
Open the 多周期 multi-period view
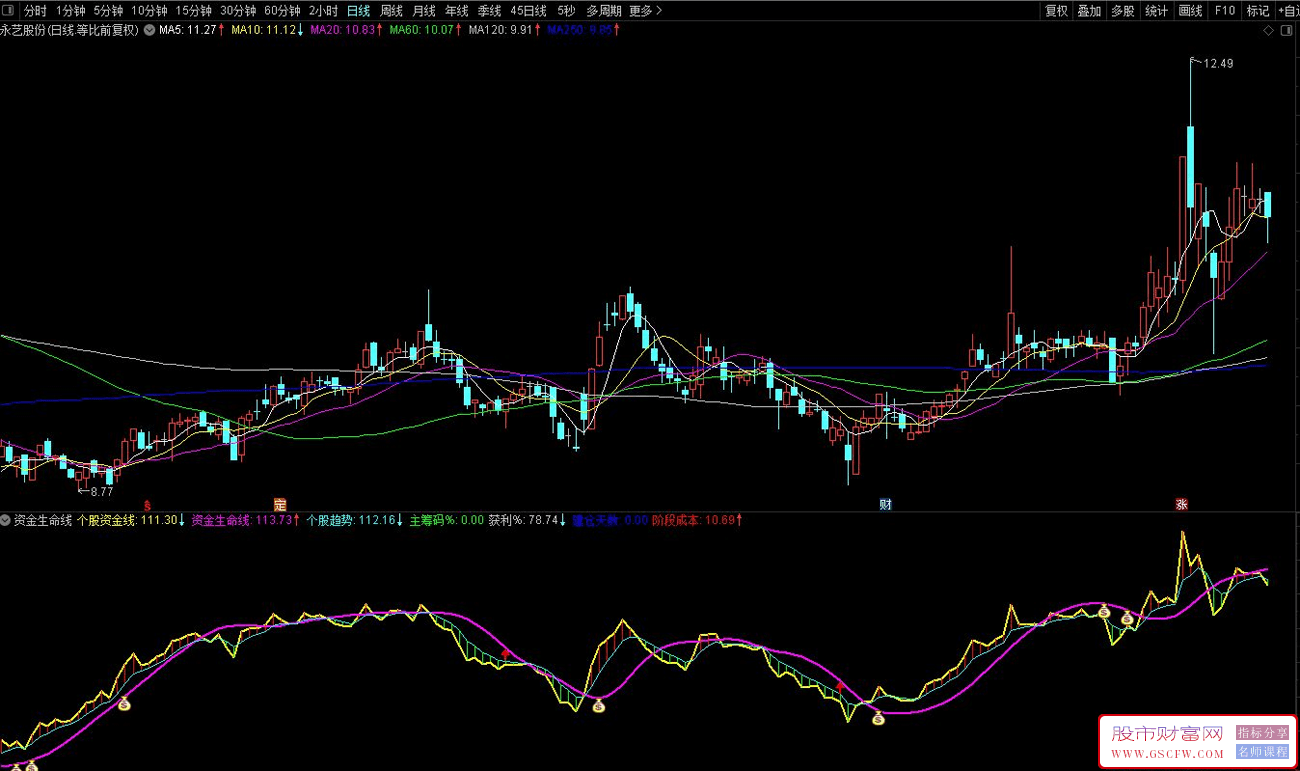click(x=604, y=11)
